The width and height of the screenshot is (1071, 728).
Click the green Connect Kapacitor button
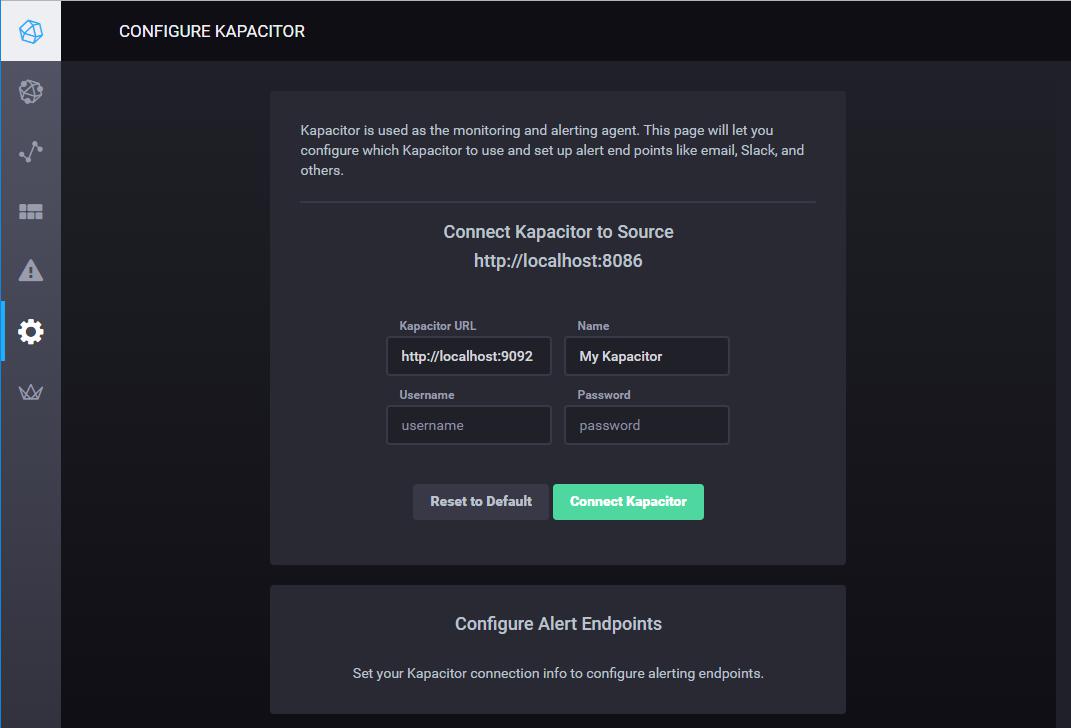(x=628, y=502)
